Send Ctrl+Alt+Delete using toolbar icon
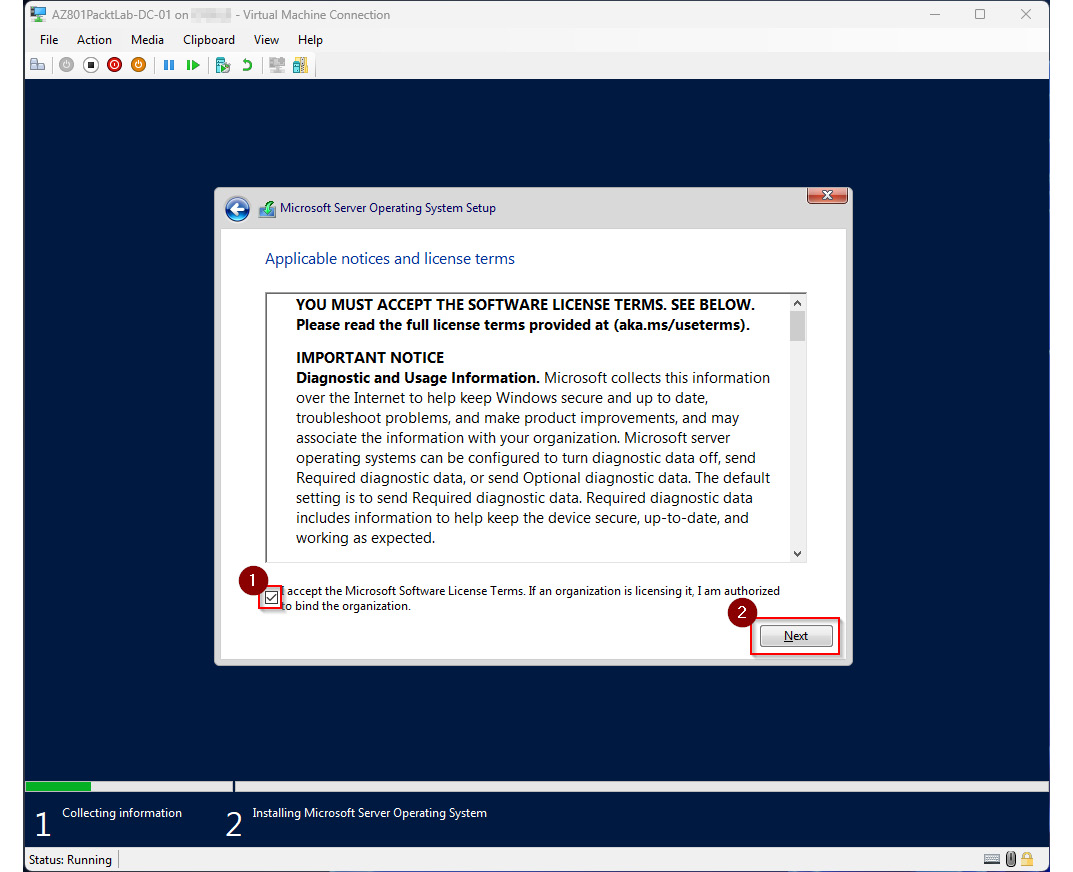This screenshot has width=1073, height=872. (x=38, y=65)
